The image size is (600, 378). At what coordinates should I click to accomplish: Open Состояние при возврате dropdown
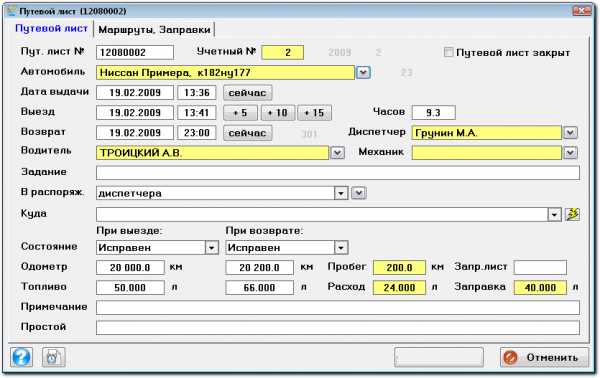pos(341,248)
